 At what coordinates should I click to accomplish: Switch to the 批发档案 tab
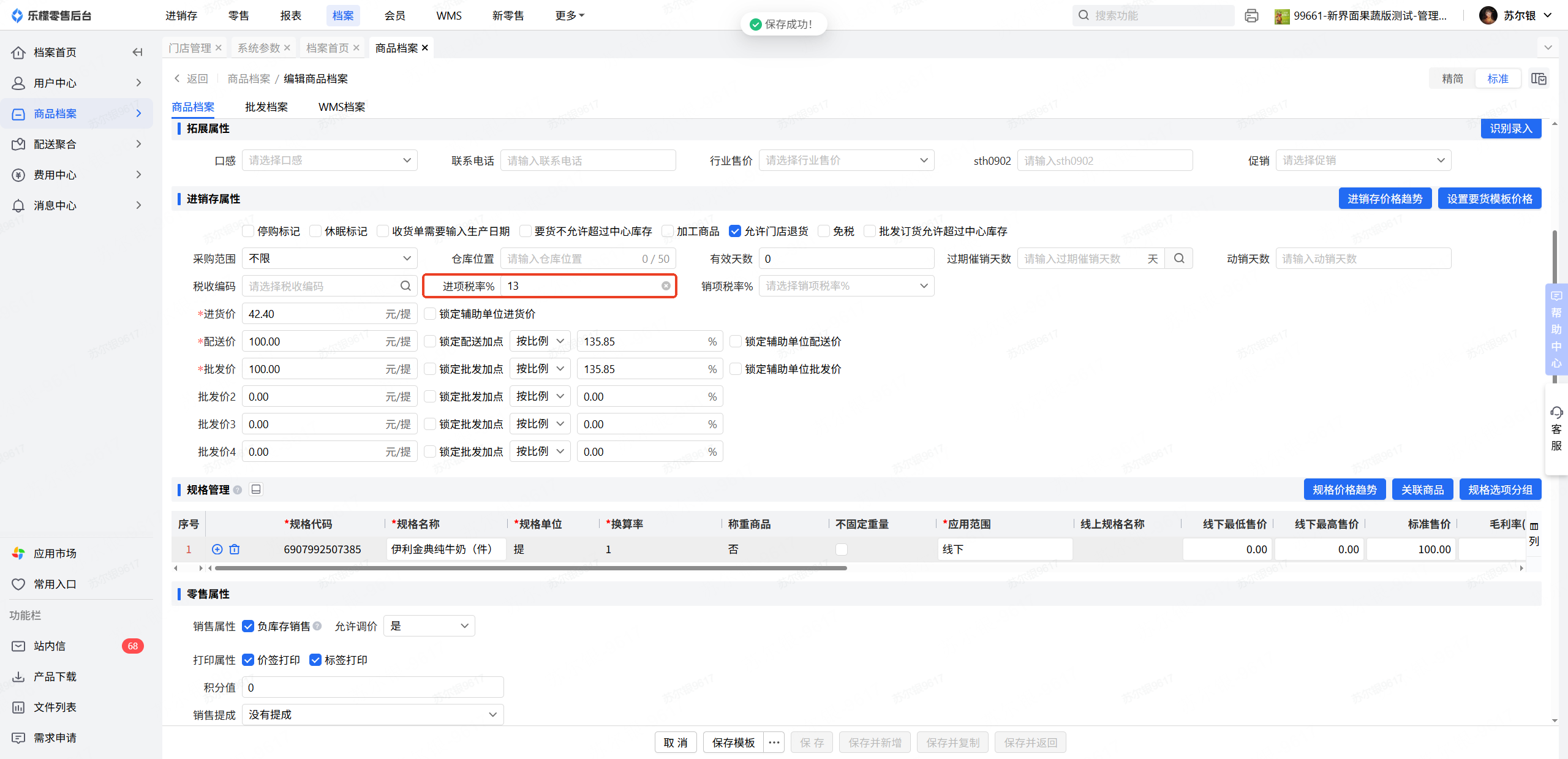coord(266,107)
